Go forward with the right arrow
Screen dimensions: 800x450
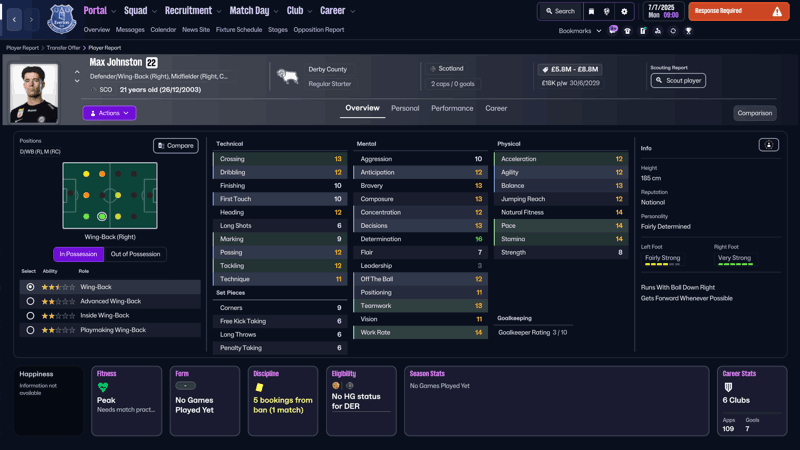(31, 19)
